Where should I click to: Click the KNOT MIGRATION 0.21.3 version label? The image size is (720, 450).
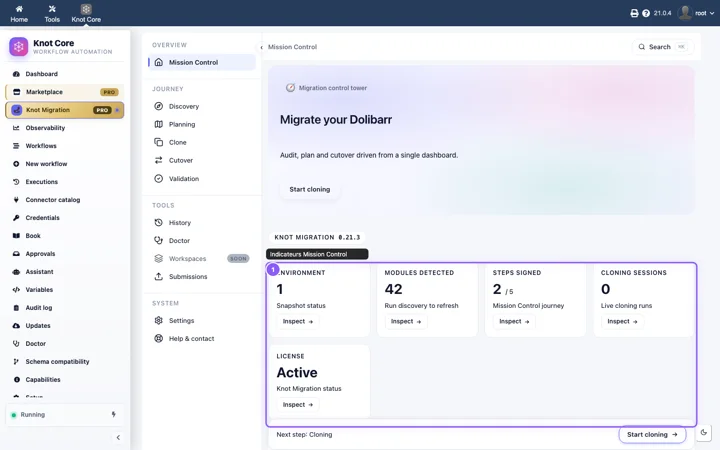[317, 237]
